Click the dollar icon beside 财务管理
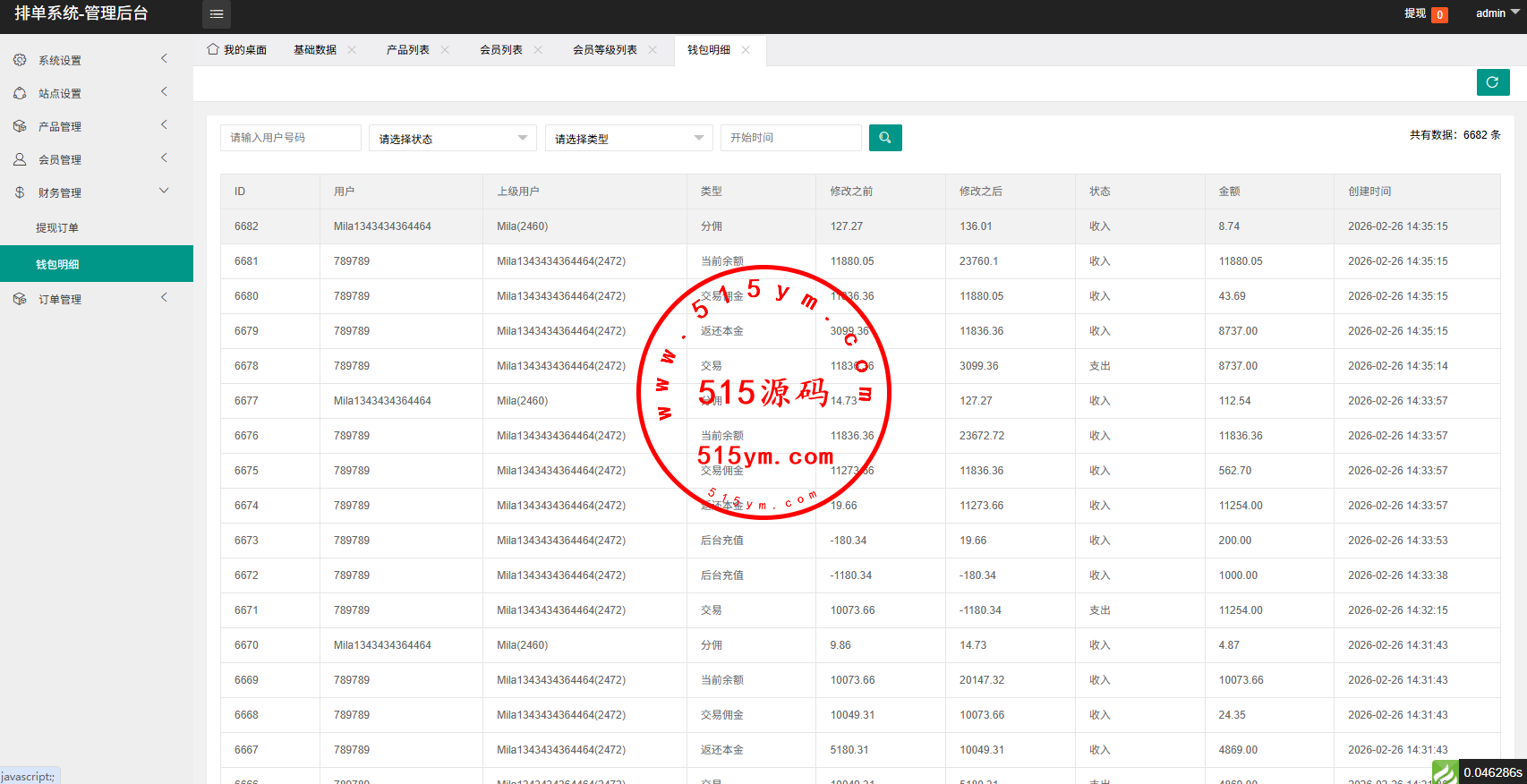Image resolution: width=1527 pixels, height=784 pixels. coord(20,192)
